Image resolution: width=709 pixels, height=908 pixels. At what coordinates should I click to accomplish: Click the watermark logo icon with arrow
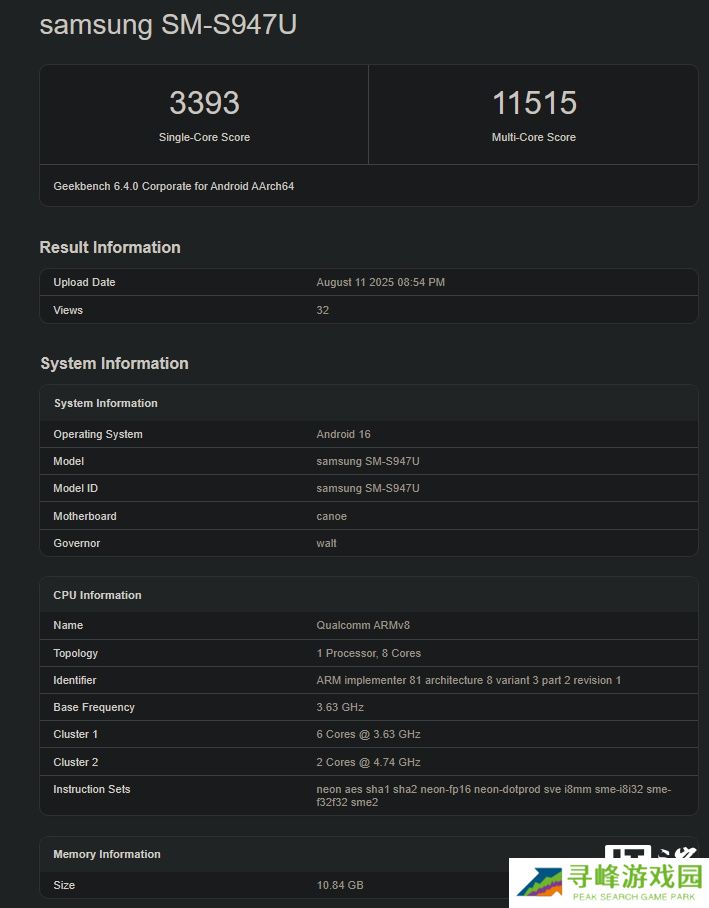[x=540, y=883]
